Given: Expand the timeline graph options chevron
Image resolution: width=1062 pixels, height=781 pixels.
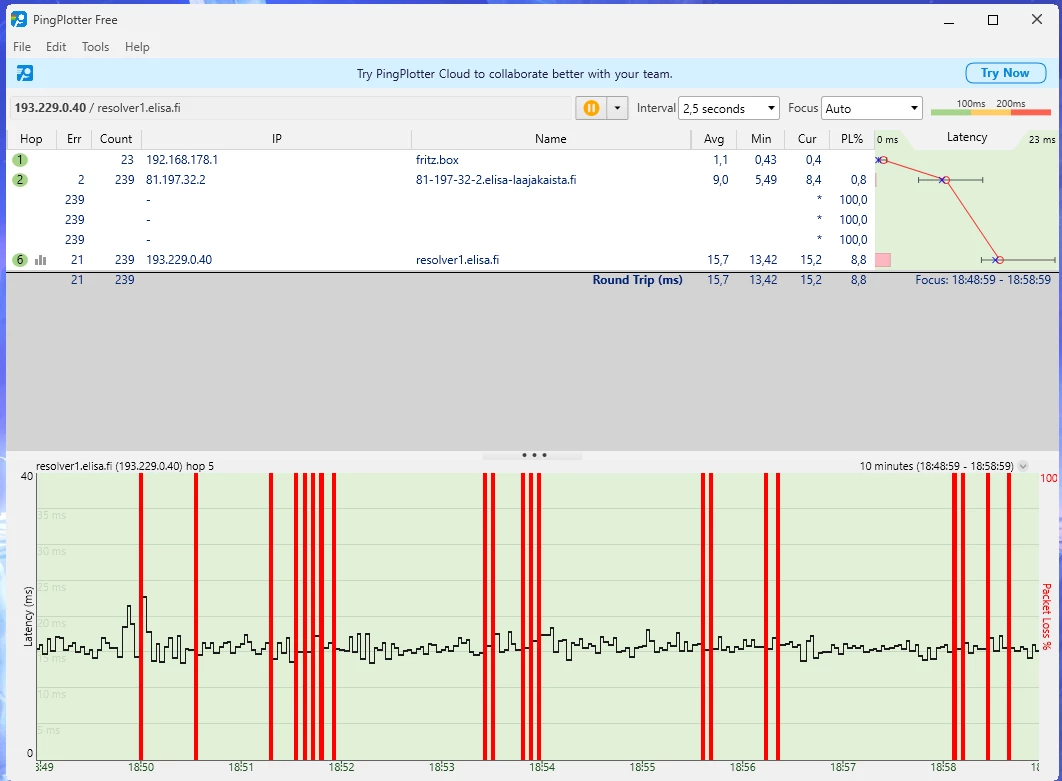Looking at the screenshot, I should [x=1023, y=466].
